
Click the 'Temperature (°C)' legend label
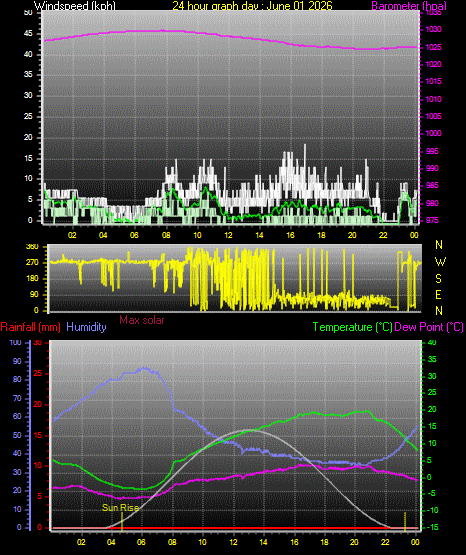[352, 327]
